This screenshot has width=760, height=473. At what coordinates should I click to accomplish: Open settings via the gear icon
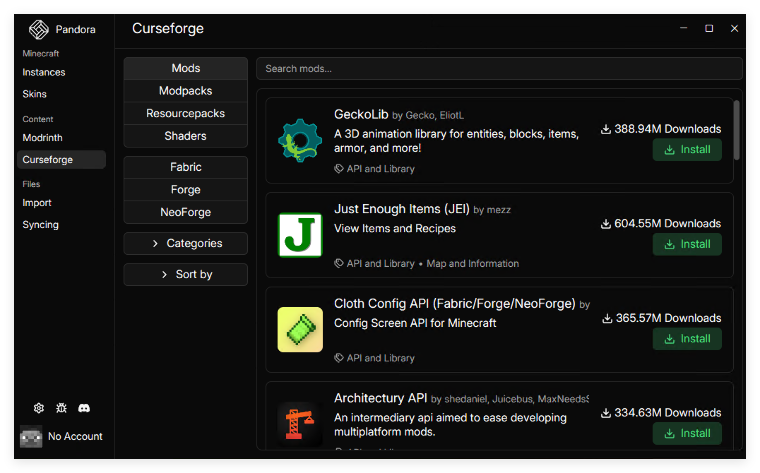click(x=39, y=408)
